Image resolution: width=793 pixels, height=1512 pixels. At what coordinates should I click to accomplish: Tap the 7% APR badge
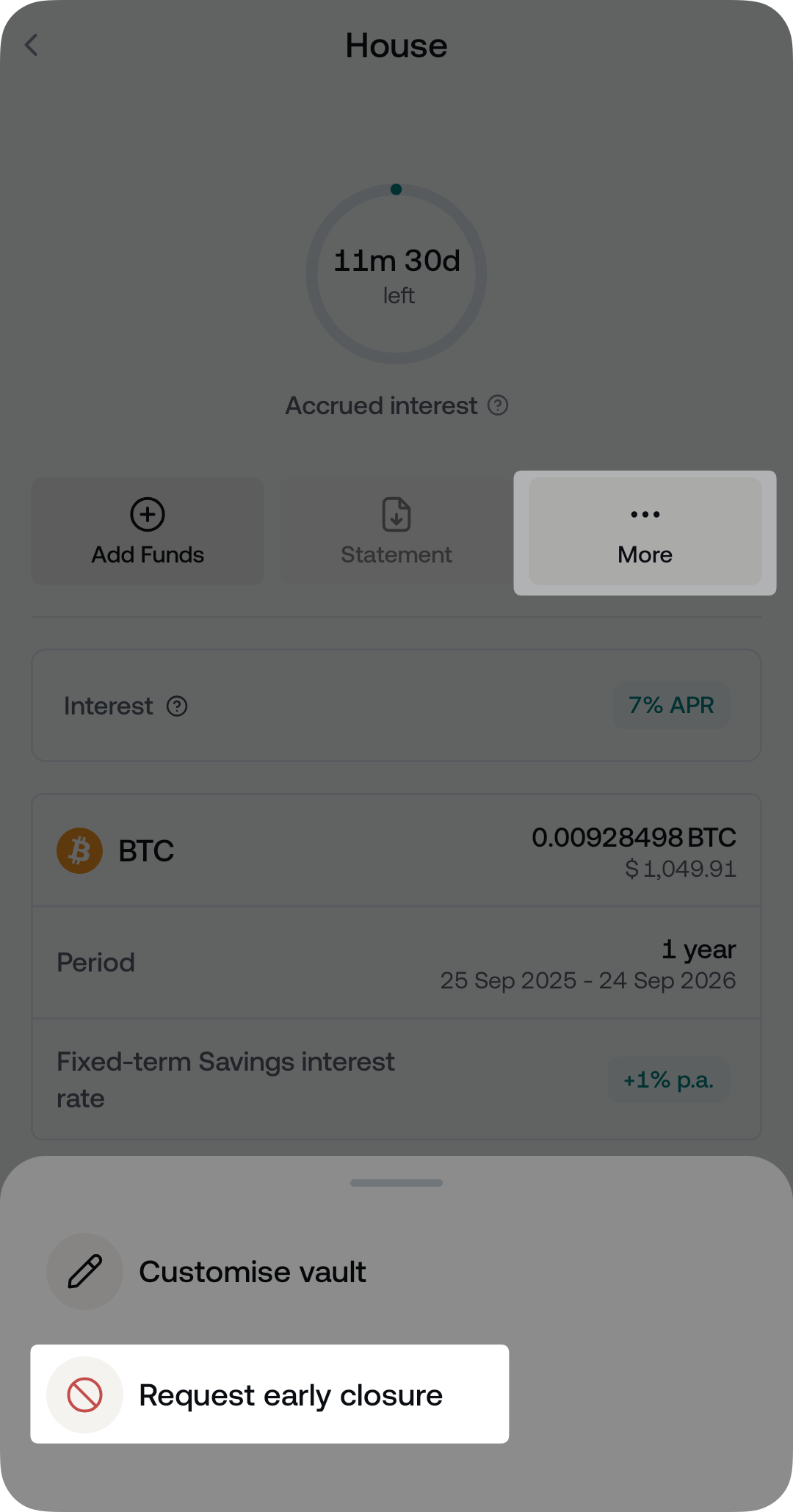click(x=671, y=706)
